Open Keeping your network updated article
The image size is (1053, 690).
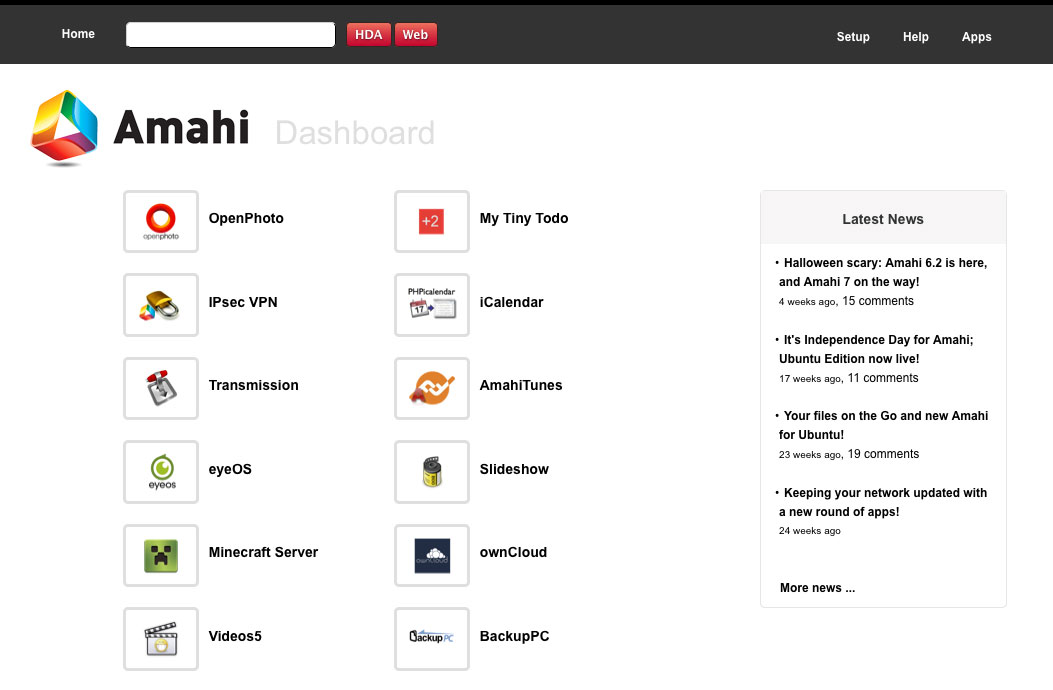click(883, 502)
